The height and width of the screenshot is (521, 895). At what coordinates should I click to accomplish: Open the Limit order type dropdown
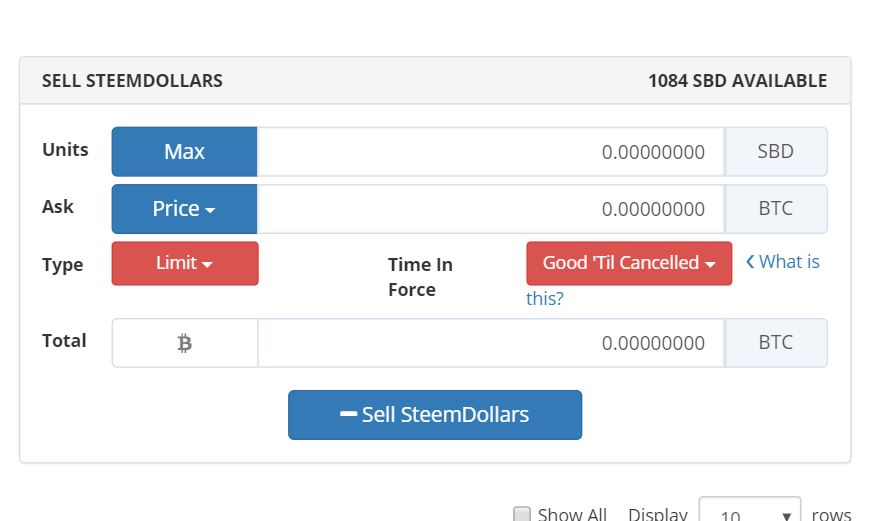[185, 263]
